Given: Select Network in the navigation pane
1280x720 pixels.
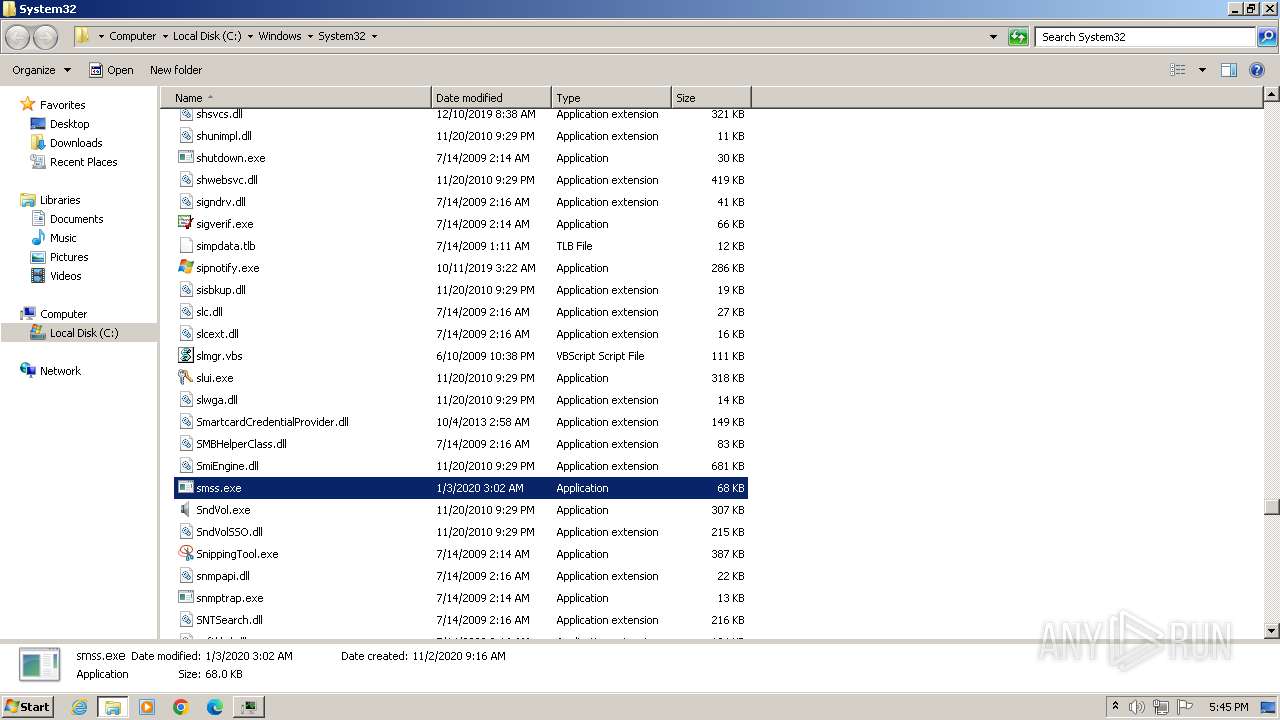Looking at the screenshot, I should click(x=60, y=371).
